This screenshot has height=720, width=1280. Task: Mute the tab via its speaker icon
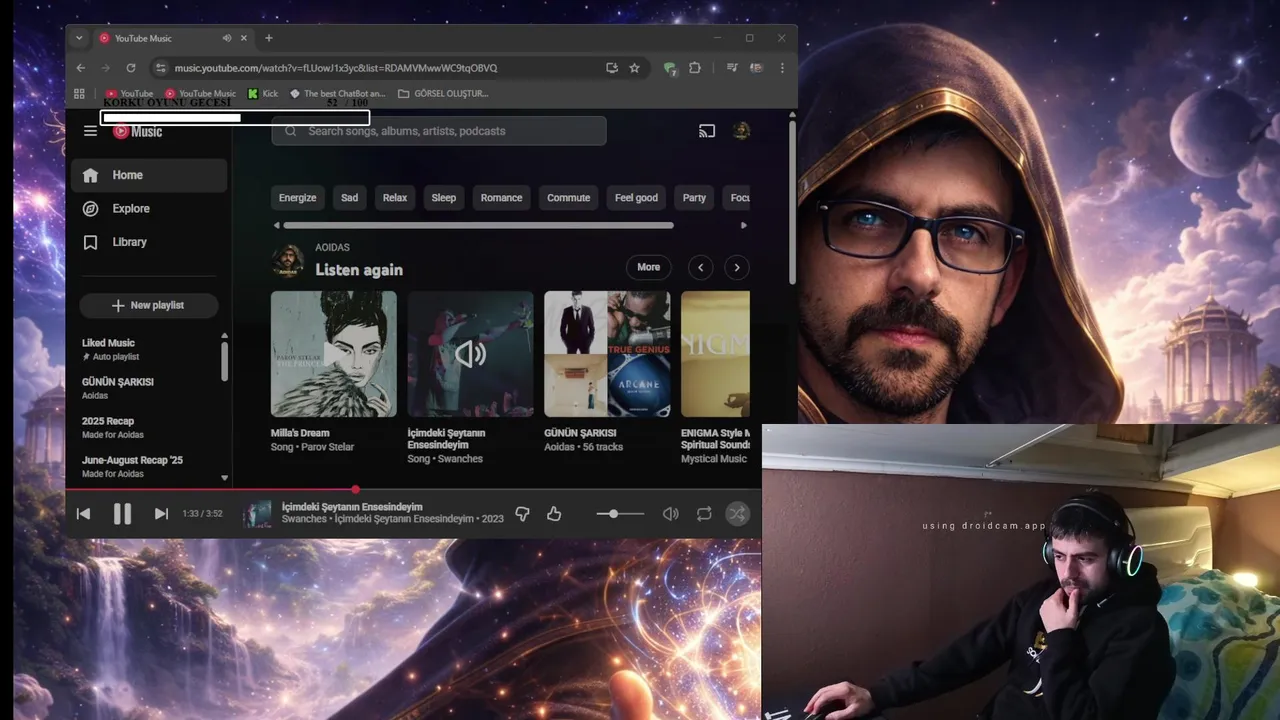point(227,38)
